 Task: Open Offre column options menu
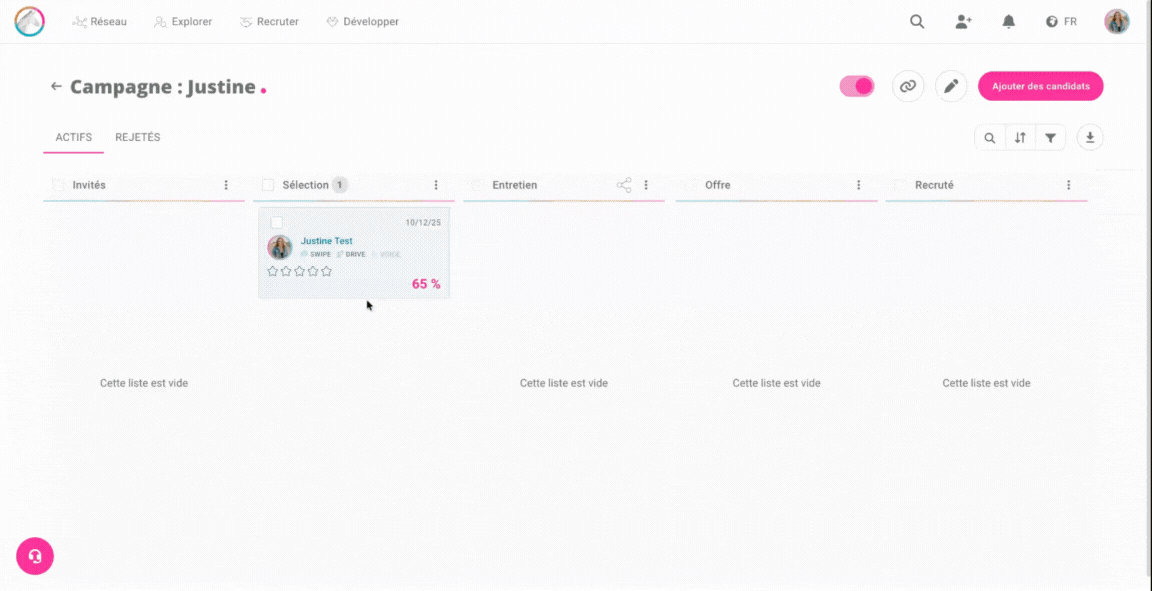coord(858,185)
